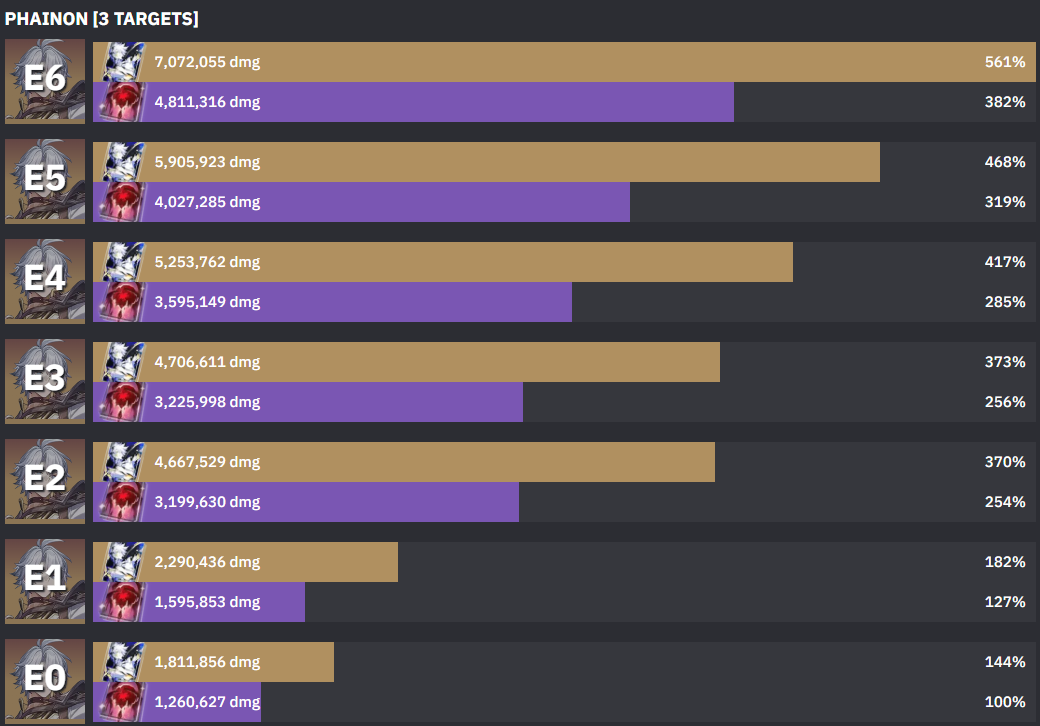Click the 7,072,055 dmg value
This screenshot has height=726, width=1040.
coord(208,62)
